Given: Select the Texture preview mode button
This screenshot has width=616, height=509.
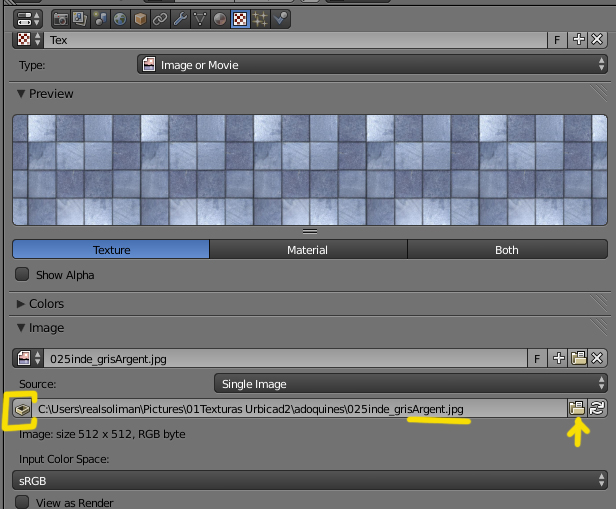Looking at the screenshot, I should click(x=111, y=249).
